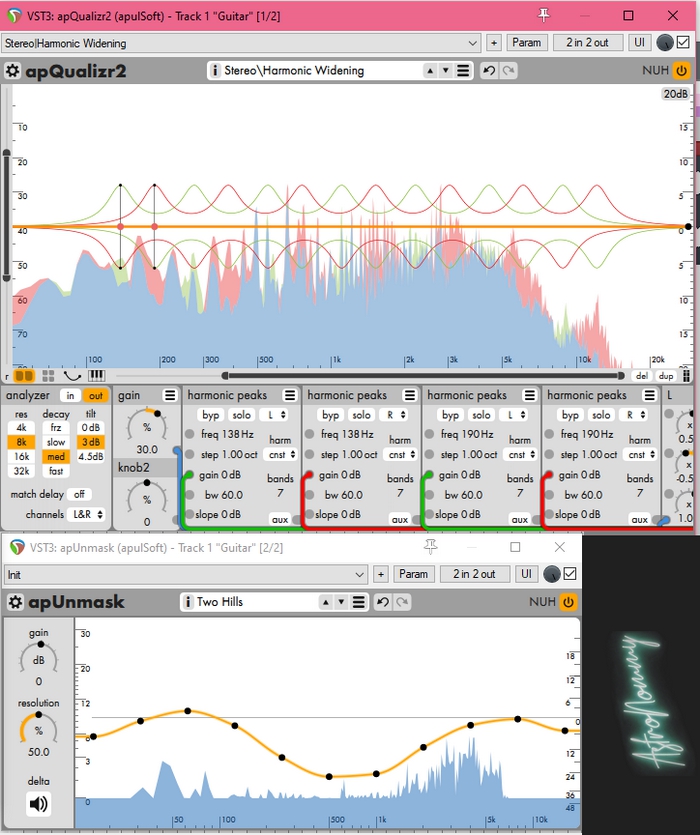Open apUnmask settings gear
Screen dimensions: 700x835
[13, 602]
